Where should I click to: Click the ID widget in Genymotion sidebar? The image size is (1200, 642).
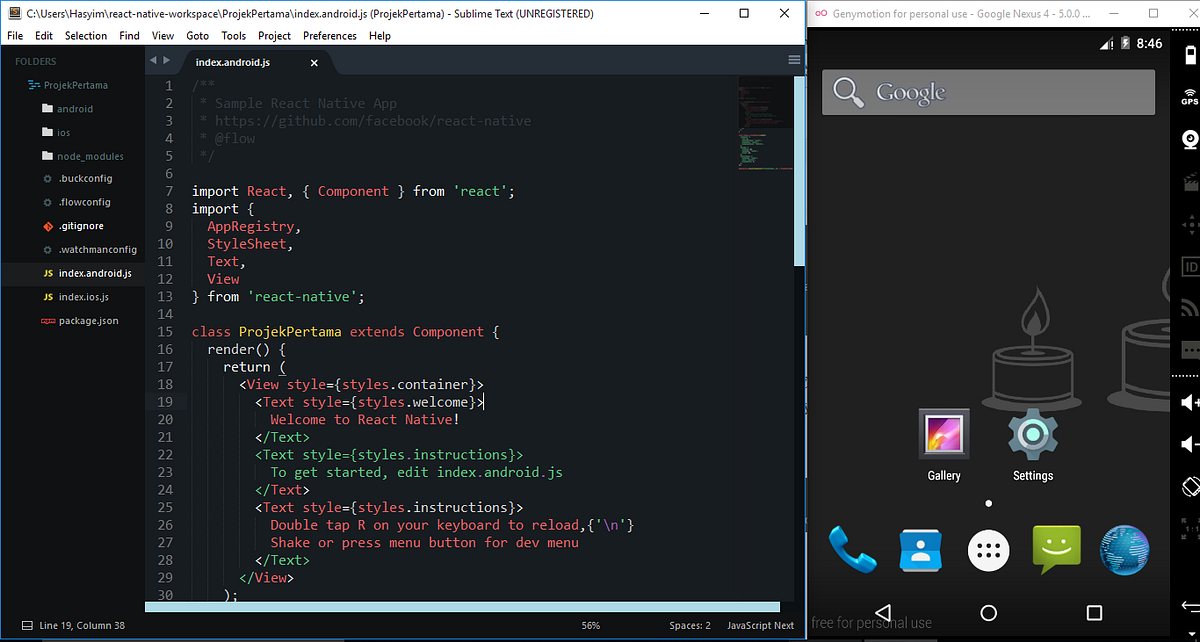1189,267
